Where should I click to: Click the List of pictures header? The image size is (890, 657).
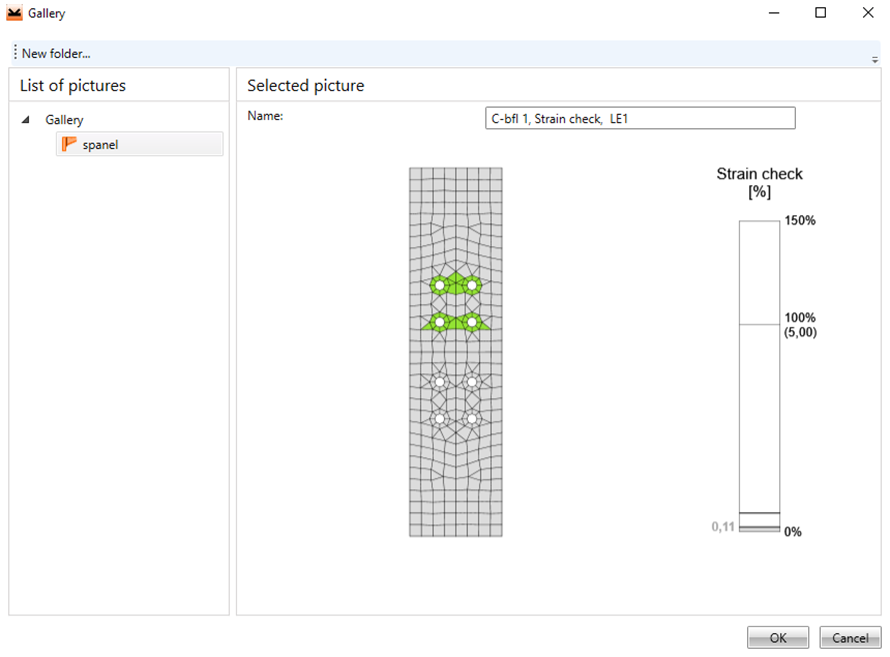[x=73, y=85]
